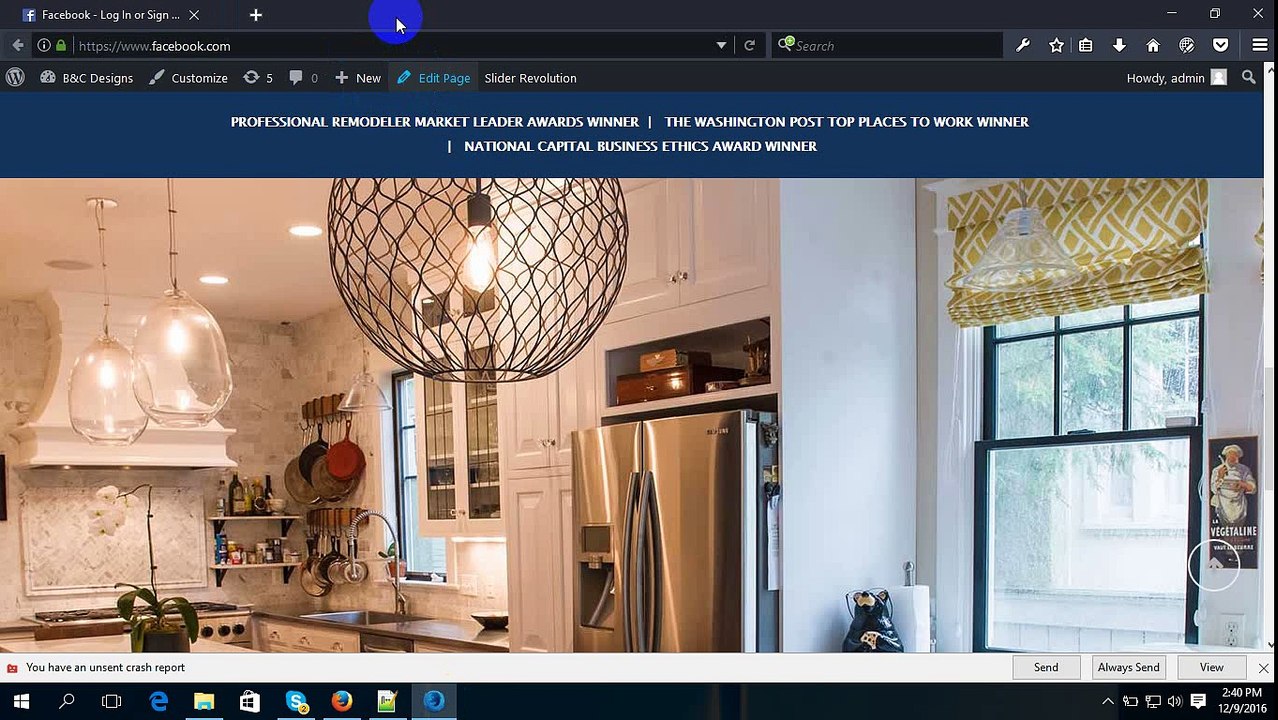Open B&C Designs site dashboard menu
This screenshot has width=1278, height=720.
86,77
